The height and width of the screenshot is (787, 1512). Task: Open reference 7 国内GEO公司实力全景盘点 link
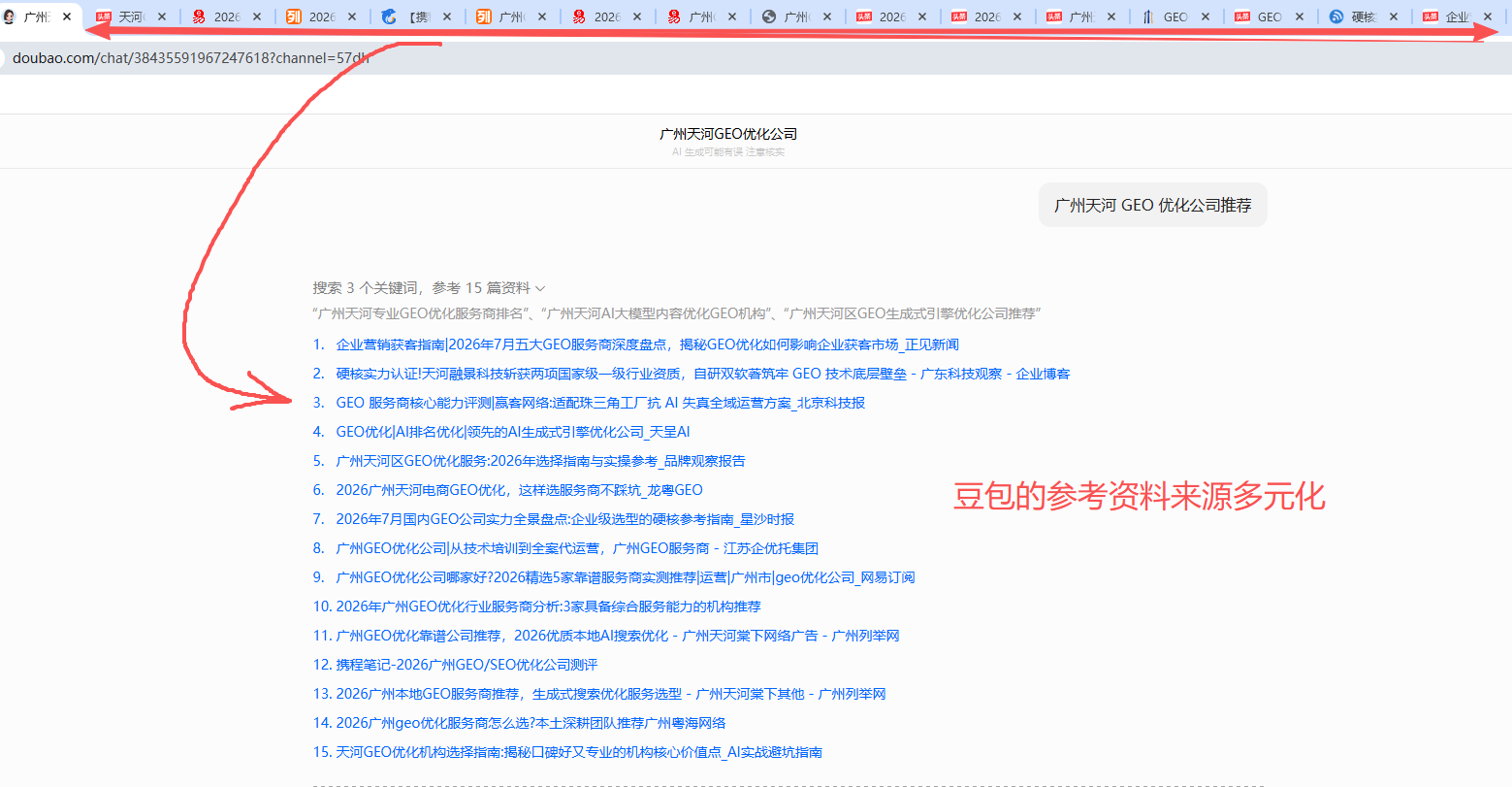564,519
